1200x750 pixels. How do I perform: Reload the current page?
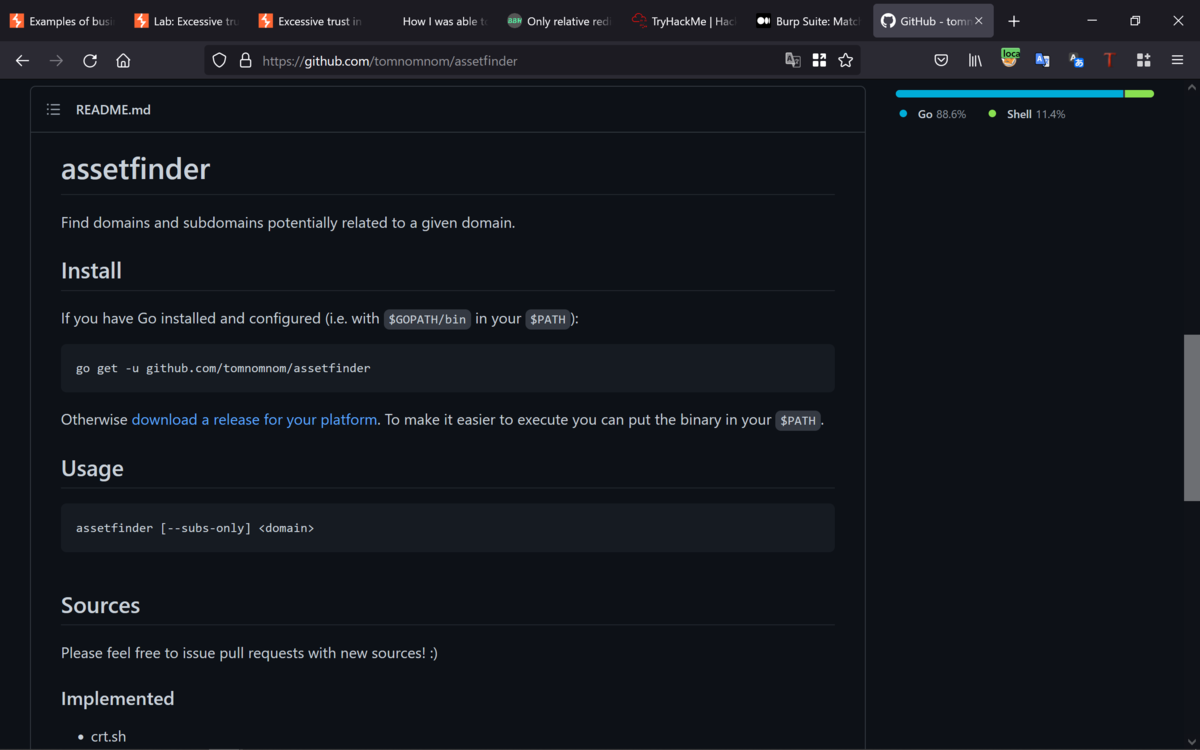tap(90, 60)
